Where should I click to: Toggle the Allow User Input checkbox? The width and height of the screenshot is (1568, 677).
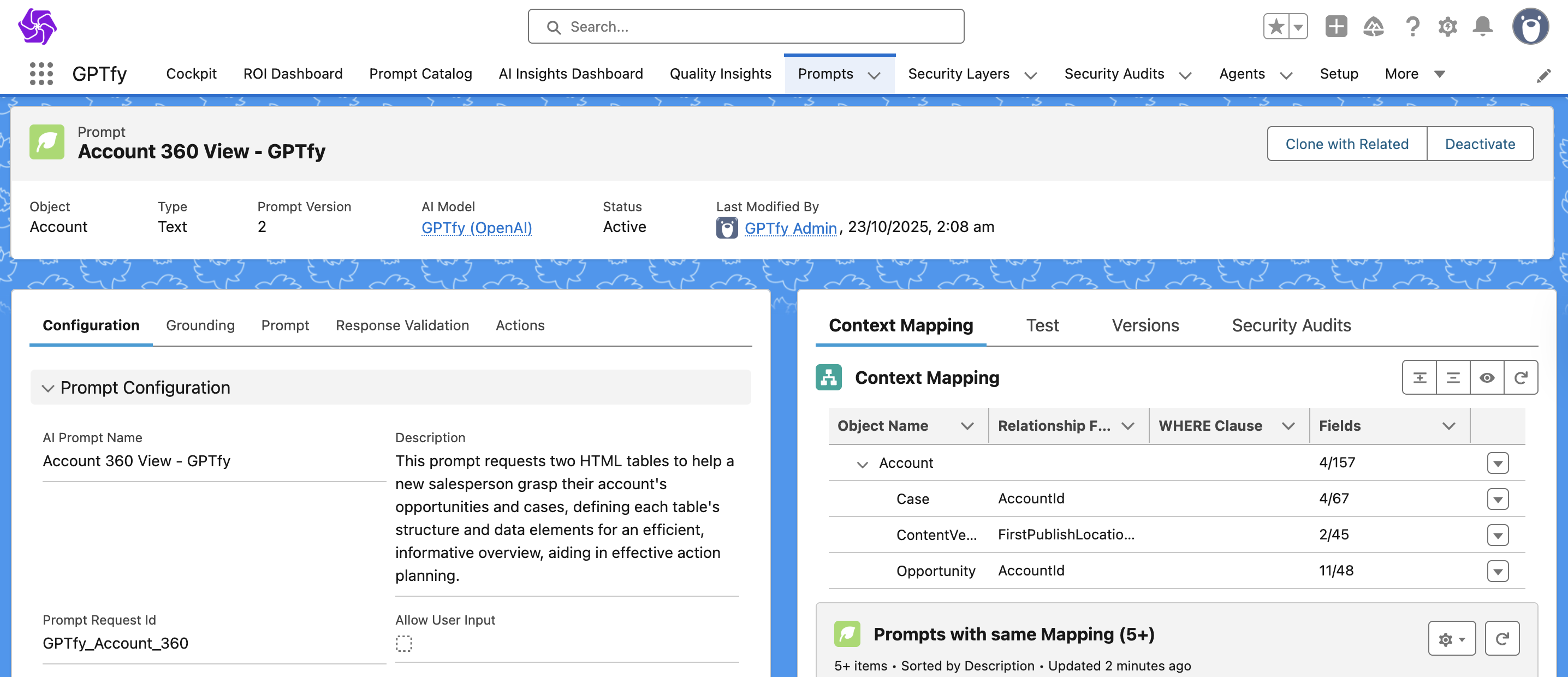pos(403,643)
